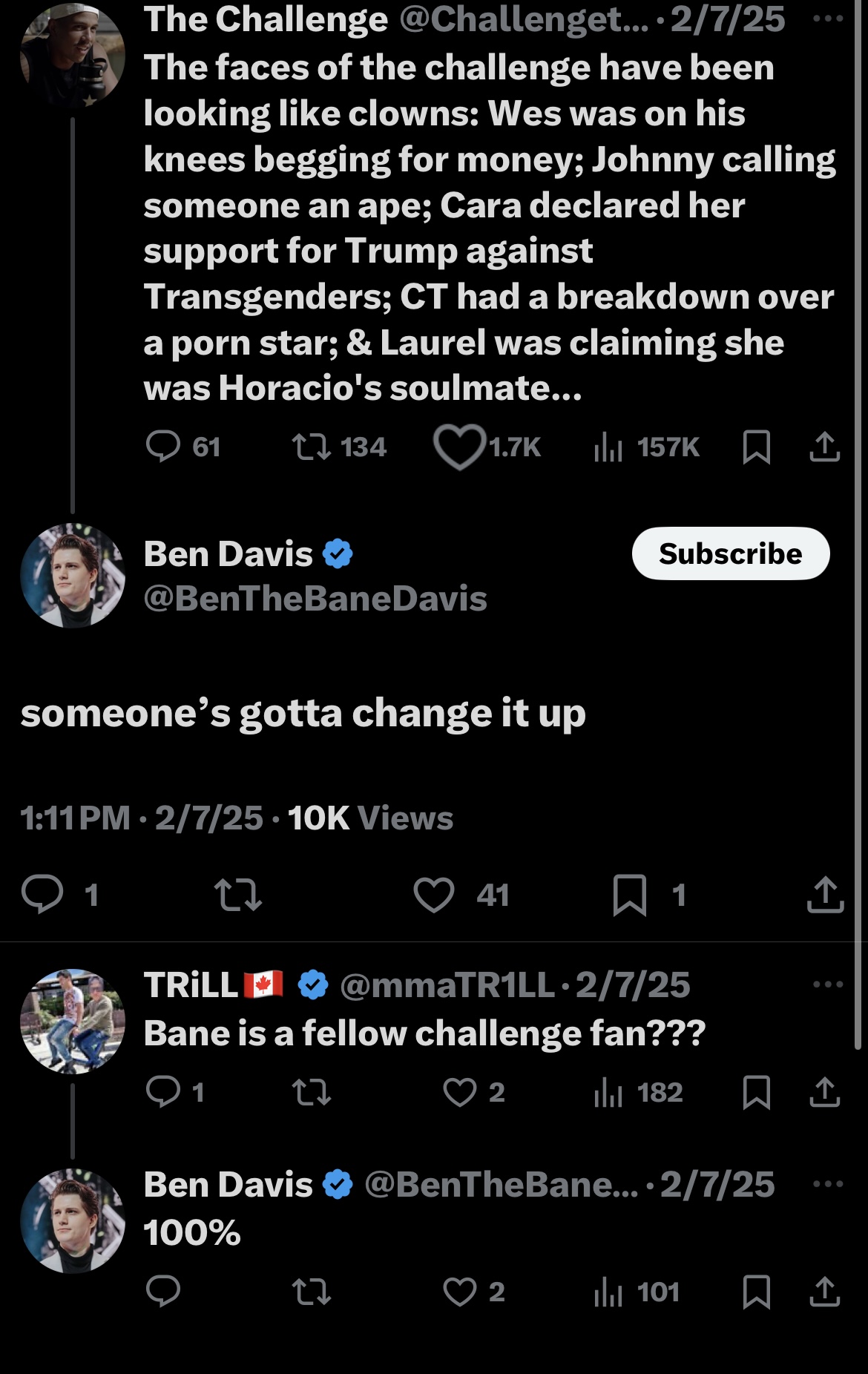This screenshot has height=1374, width=868.
Task: Like The Challenge's original tweet
Action: tap(459, 447)
